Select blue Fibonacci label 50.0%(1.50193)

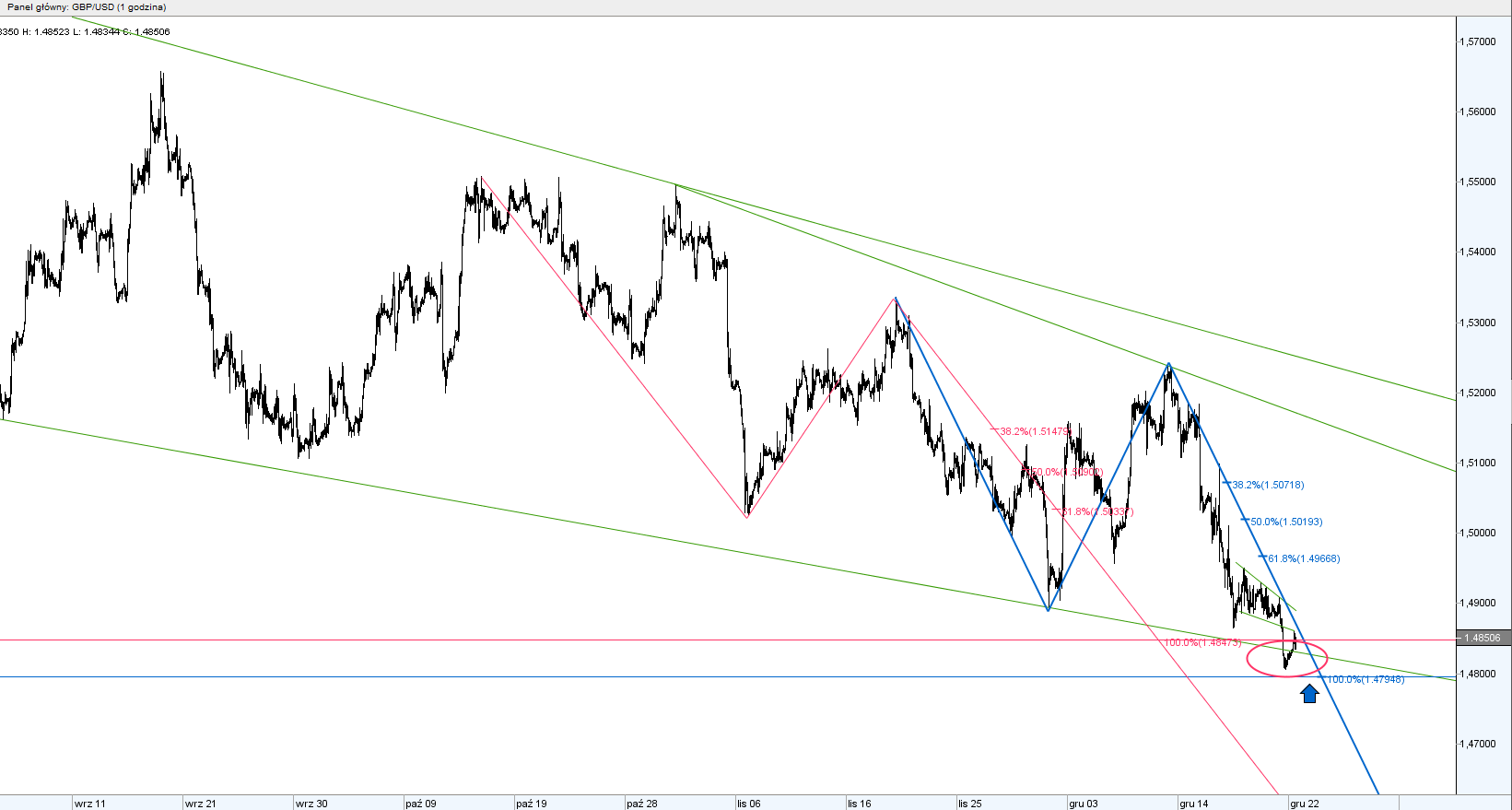(1286, 522)
